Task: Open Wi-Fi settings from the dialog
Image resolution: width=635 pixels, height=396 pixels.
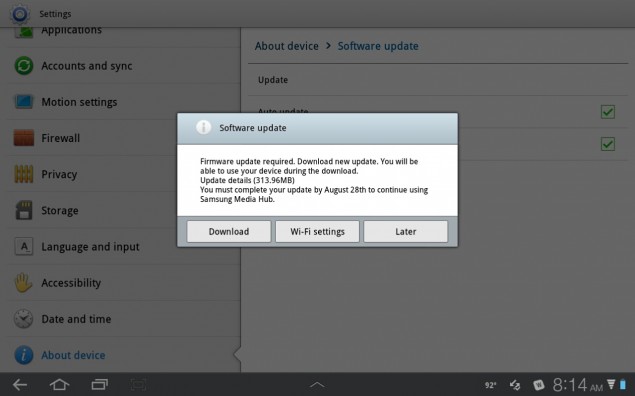Action: (x=317, y=232)
